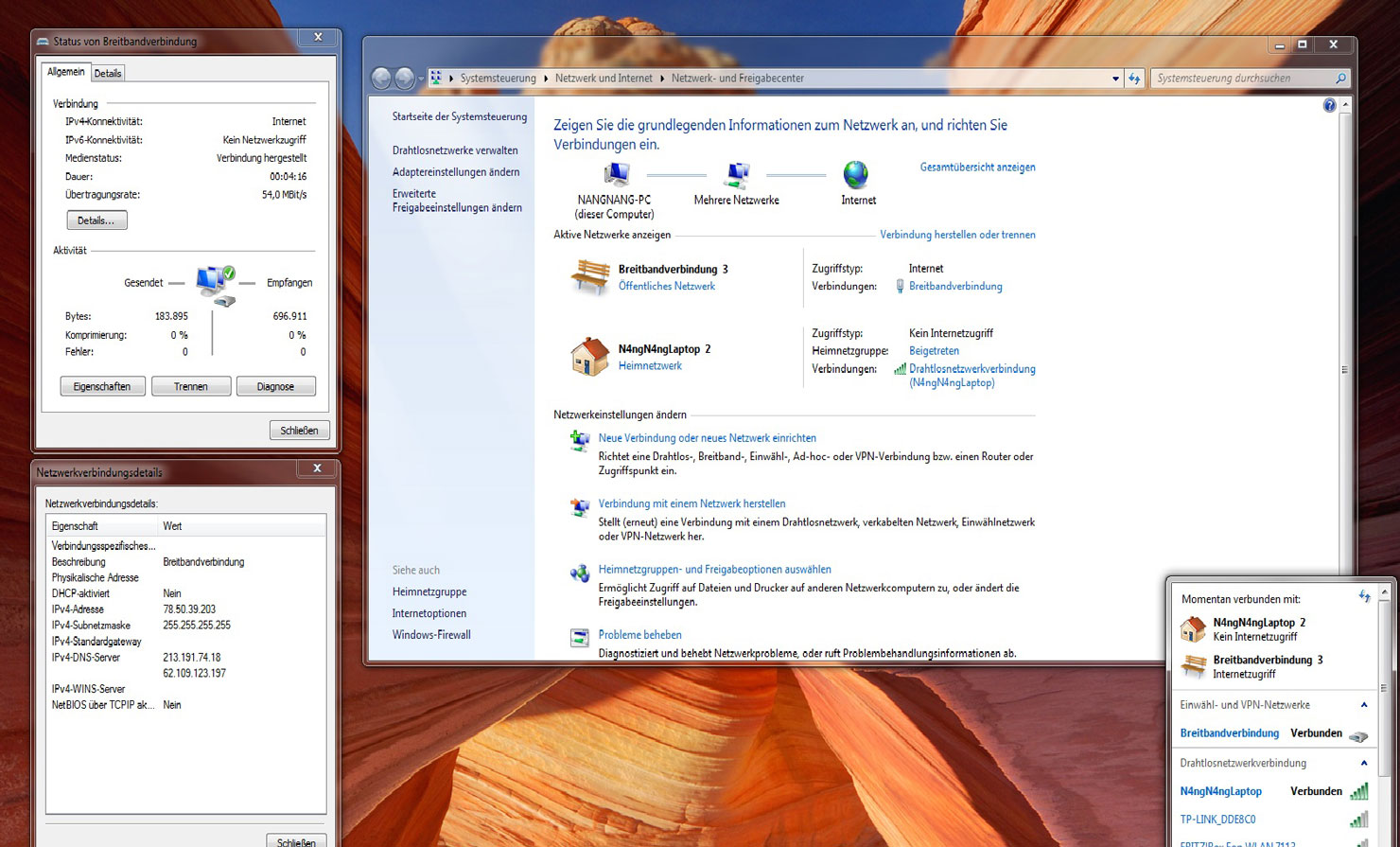Image resolution: width=1400 pixels, height=847 pixels.
Task: Select TP-LINK_DDE8C0 wireless network
Action: (1217, 820)
